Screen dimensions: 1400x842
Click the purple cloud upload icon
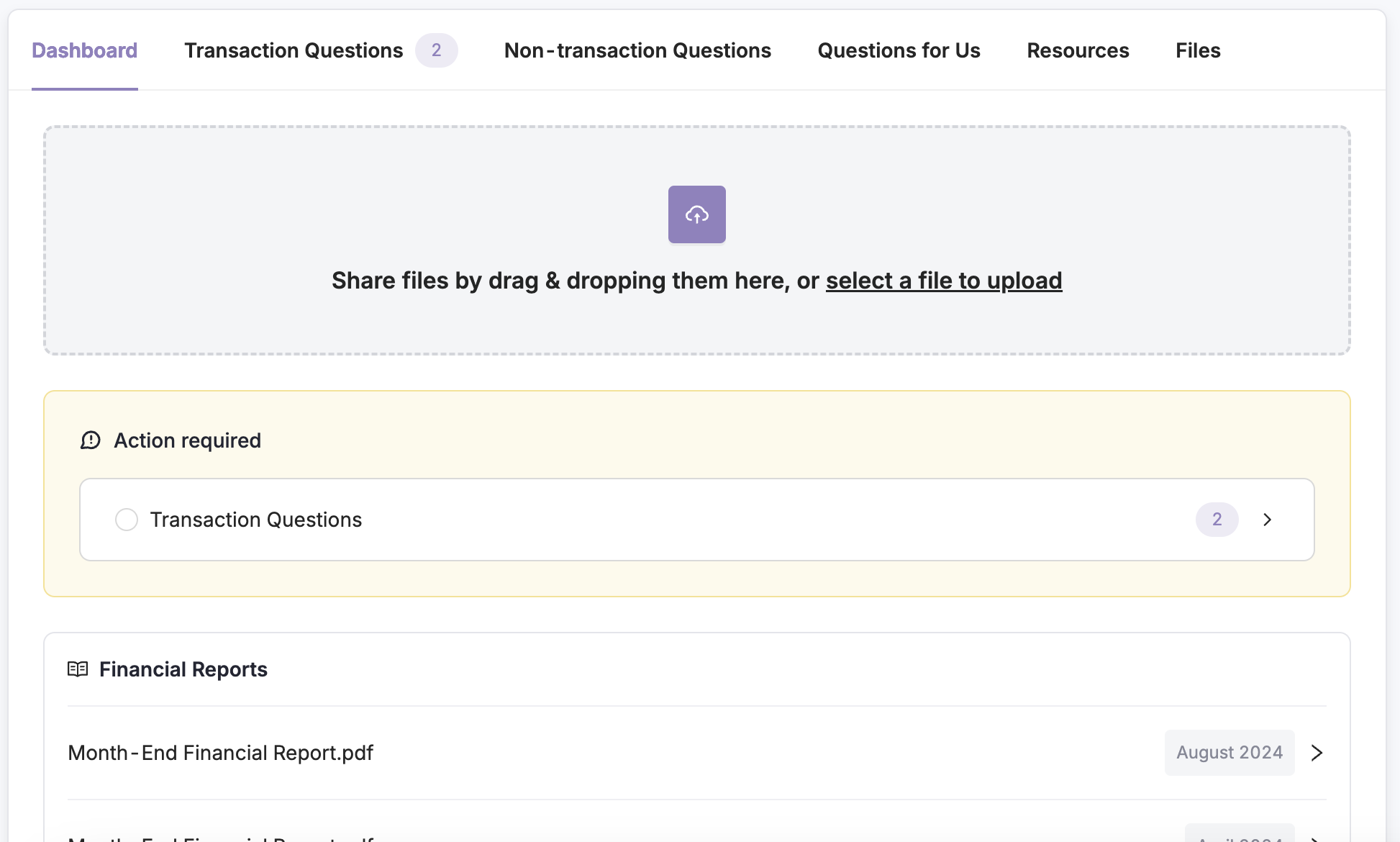click(x=696, y=214)
